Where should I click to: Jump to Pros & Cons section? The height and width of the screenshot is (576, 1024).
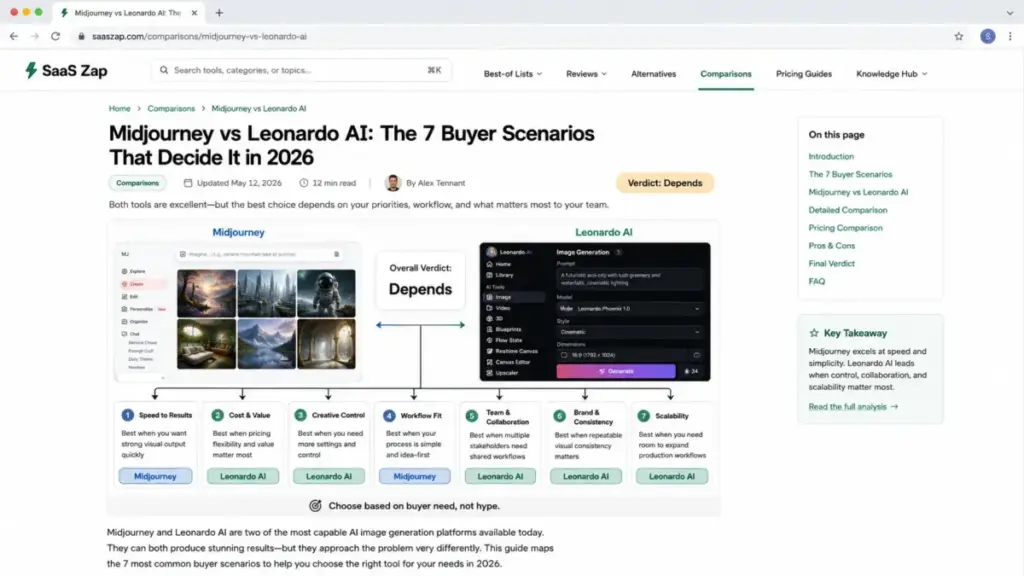[x=831, y=246]
